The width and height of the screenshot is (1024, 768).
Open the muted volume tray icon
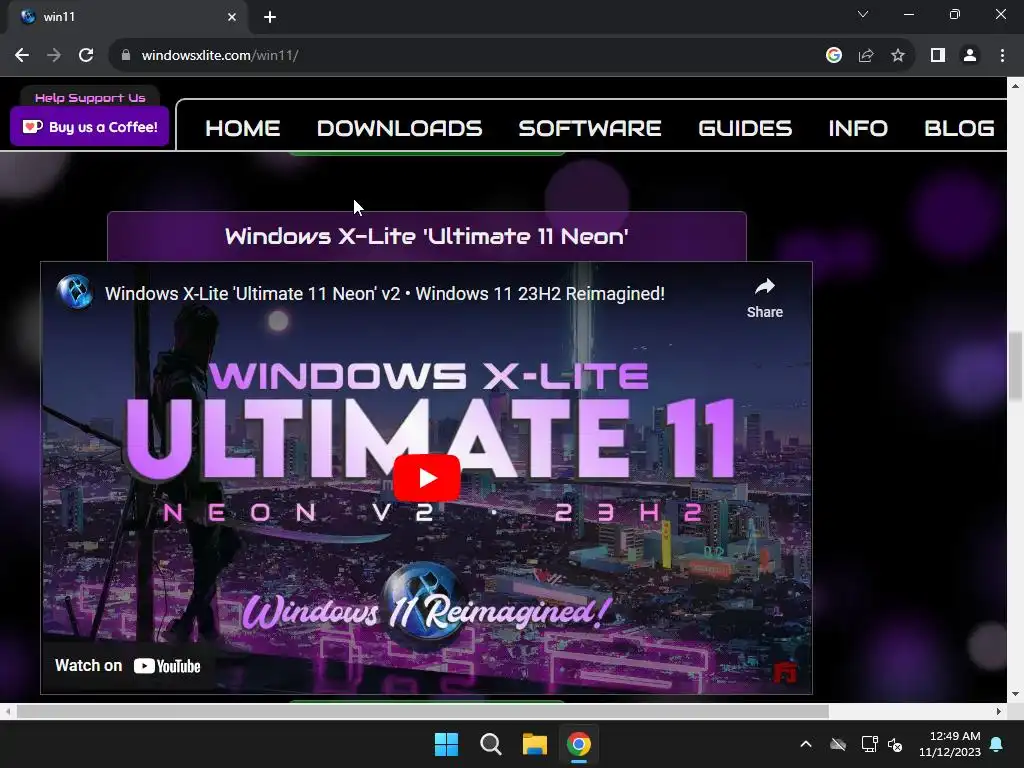(x=895, y=744)
